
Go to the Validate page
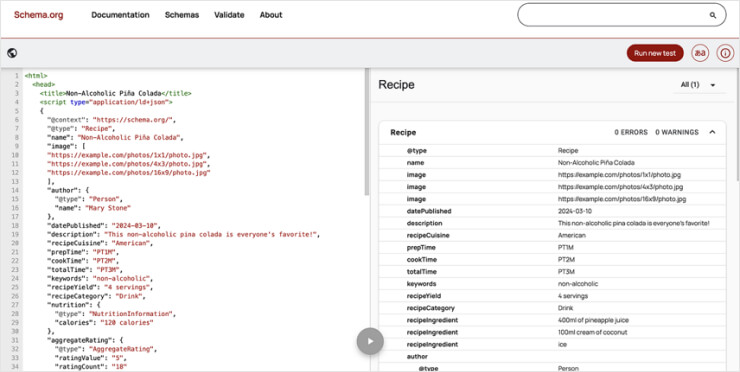pos(229,15)
